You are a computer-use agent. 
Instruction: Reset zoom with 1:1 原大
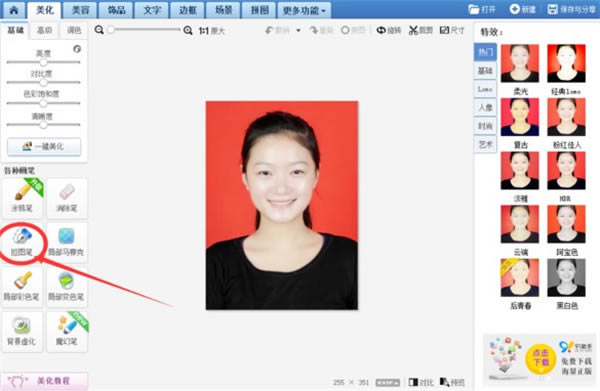pos(212,31)
